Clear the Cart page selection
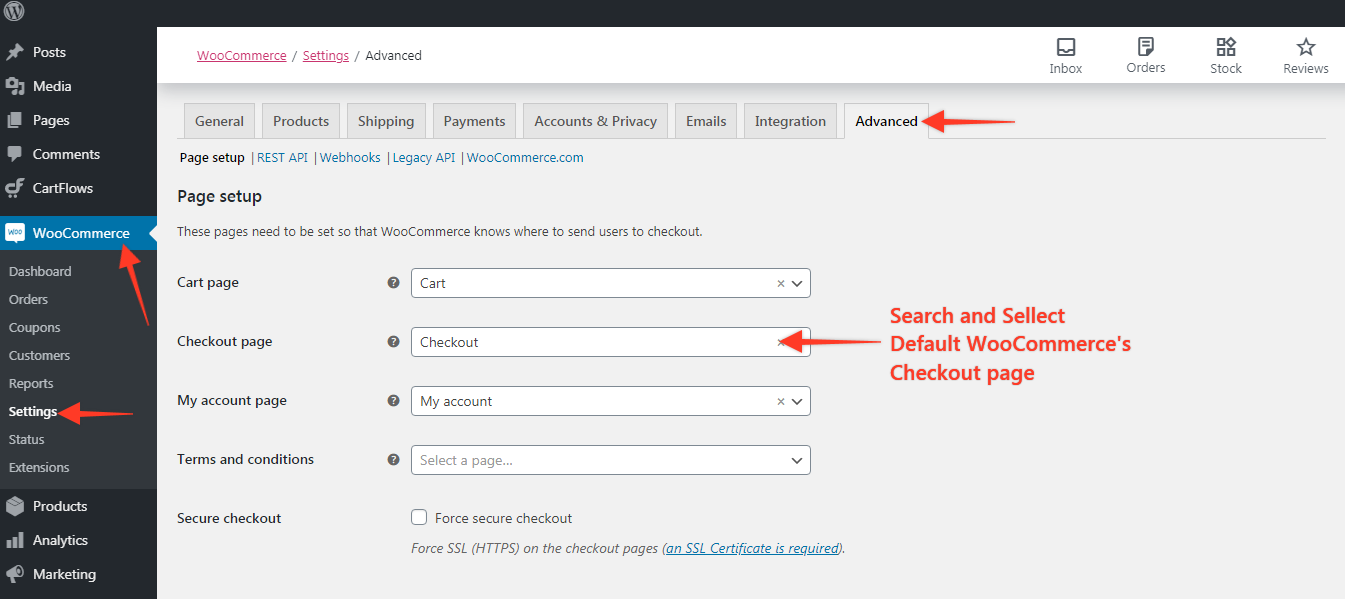The width and height of the screenshot is (1345, 599). click(781, 283)
